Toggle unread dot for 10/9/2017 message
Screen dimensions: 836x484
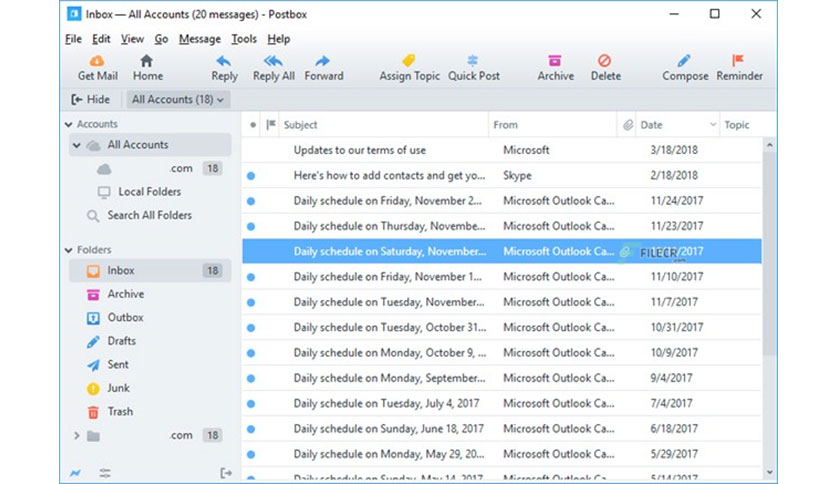251,353
